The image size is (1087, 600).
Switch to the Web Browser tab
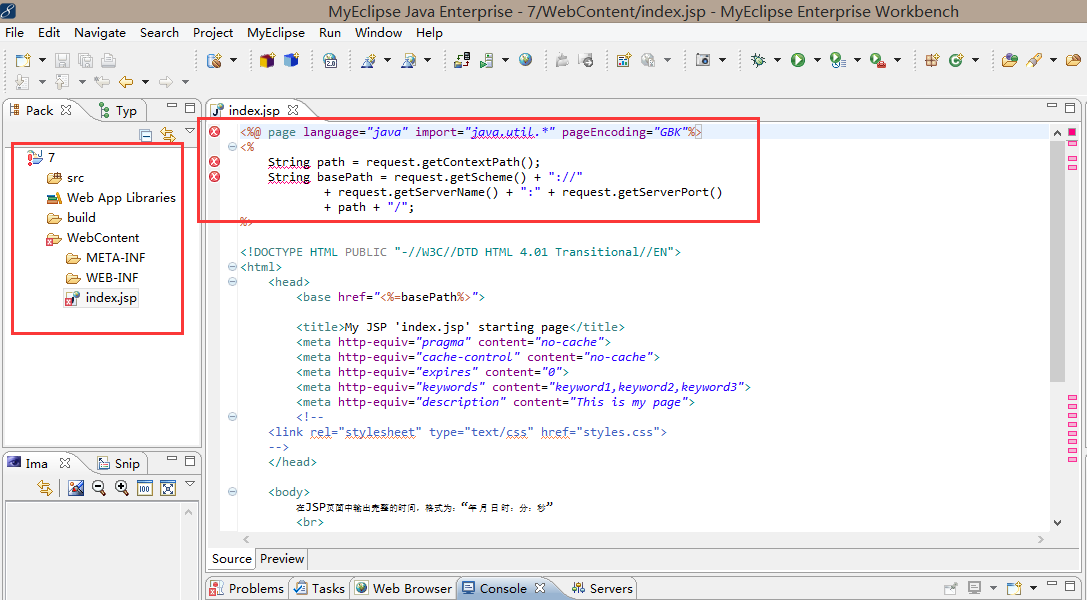[x=404, y=588]
